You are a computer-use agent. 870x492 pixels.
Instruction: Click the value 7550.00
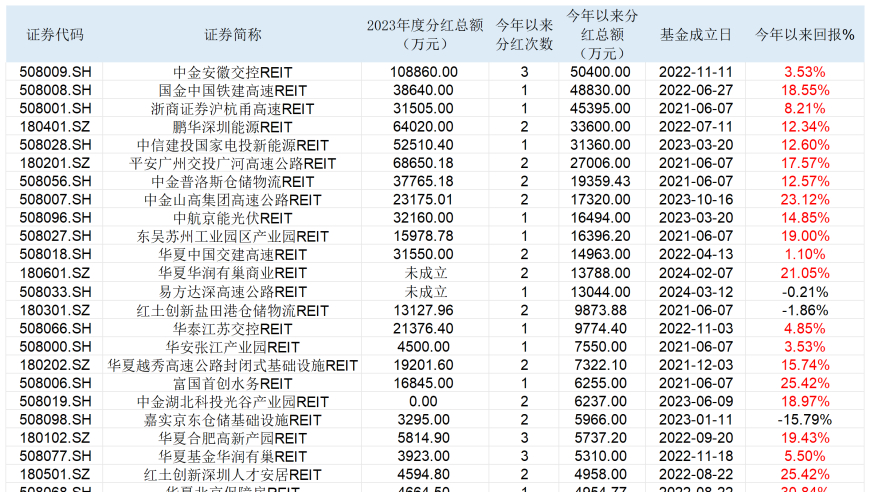pyautogui.click(x=600, y=347)
